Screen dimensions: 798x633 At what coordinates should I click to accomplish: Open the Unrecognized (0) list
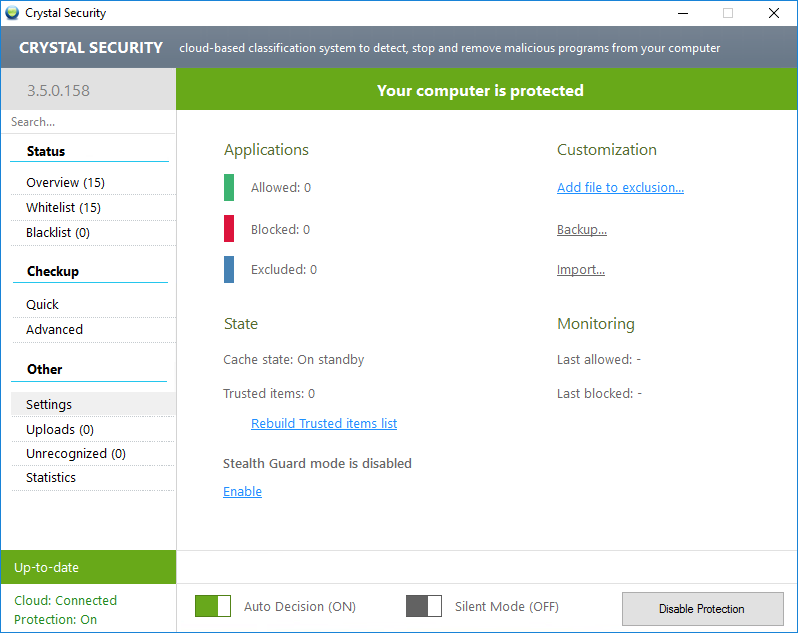pyautogui.click(x=93, y=453)
